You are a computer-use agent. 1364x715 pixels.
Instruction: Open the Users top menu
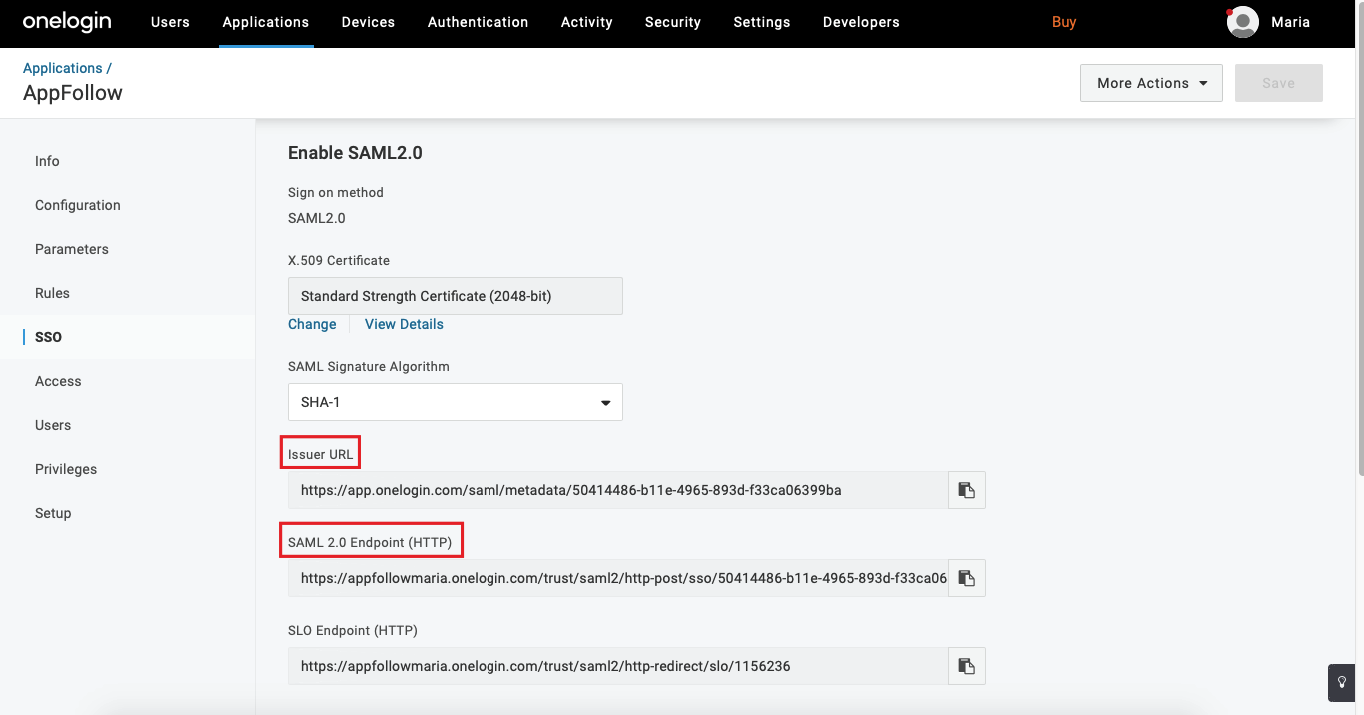tap(170, 22)
